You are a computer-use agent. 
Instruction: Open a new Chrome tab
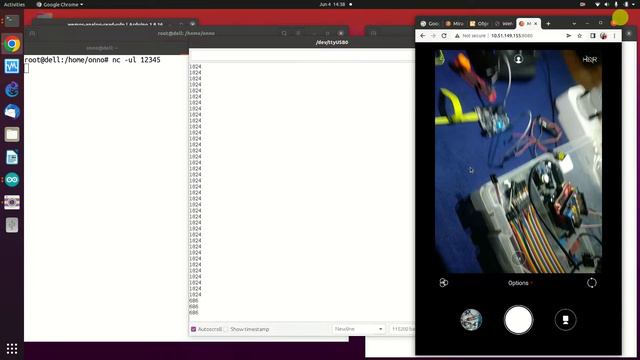pos(548,24)
